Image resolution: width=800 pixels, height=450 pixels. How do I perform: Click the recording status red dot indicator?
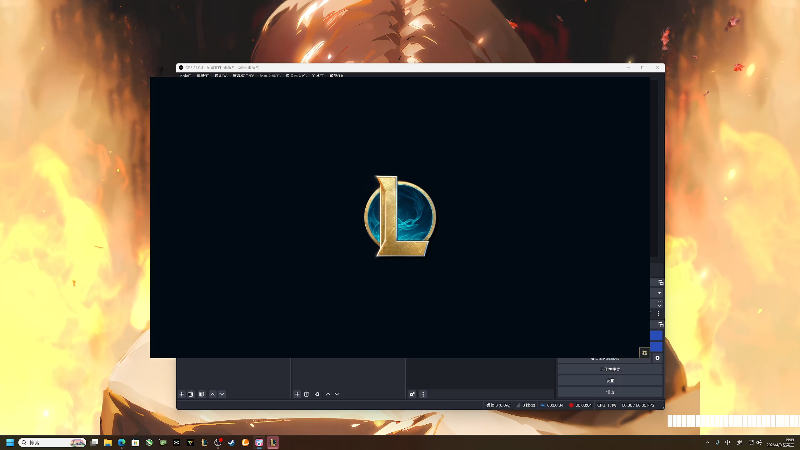point(571,405)
